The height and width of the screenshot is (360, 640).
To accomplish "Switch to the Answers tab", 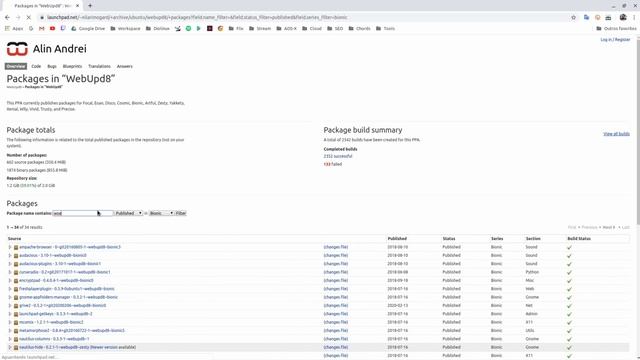I will [124, 66].
